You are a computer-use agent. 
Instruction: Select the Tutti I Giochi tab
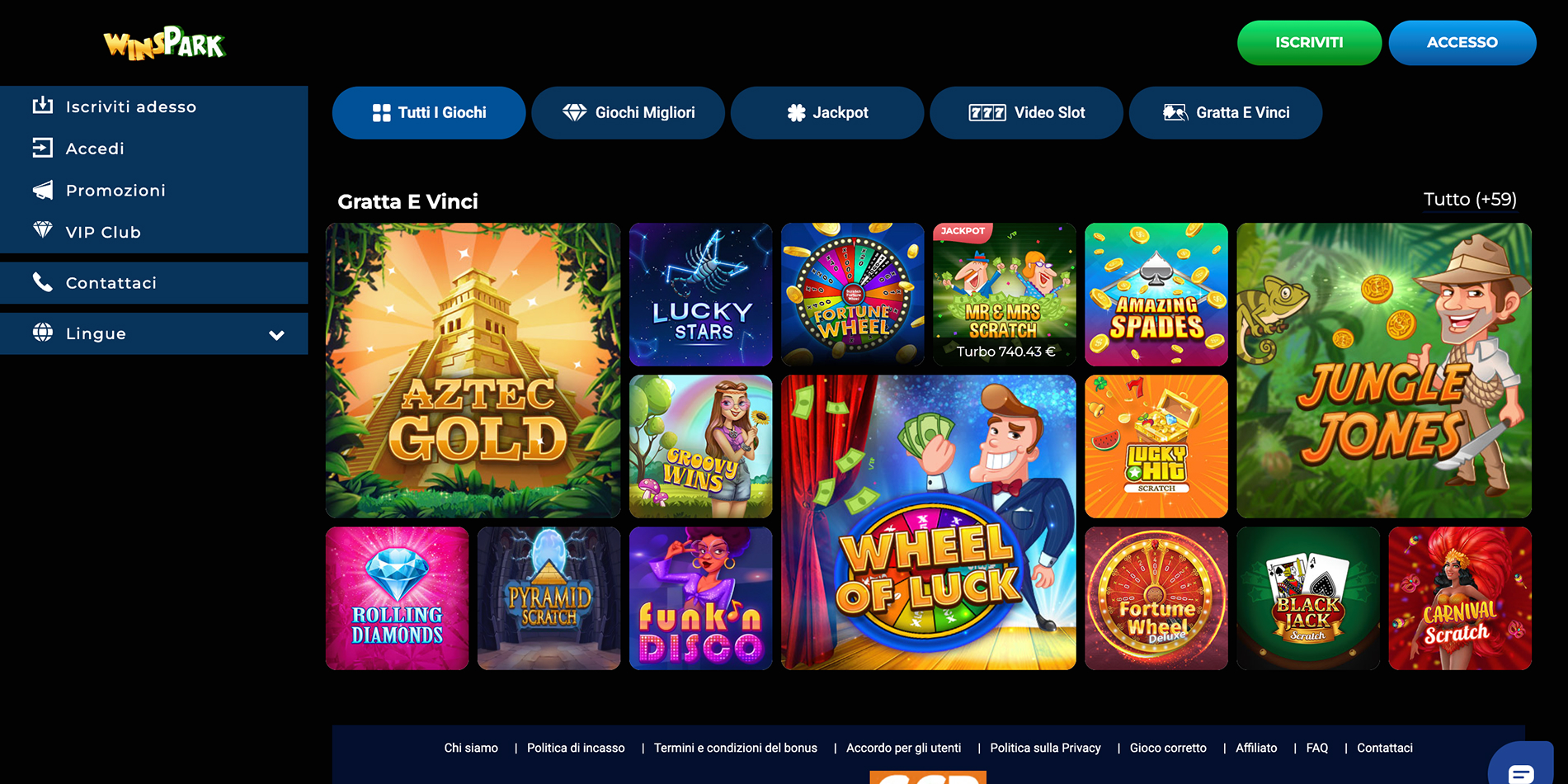pyautogui.click(x=429, y=113)
